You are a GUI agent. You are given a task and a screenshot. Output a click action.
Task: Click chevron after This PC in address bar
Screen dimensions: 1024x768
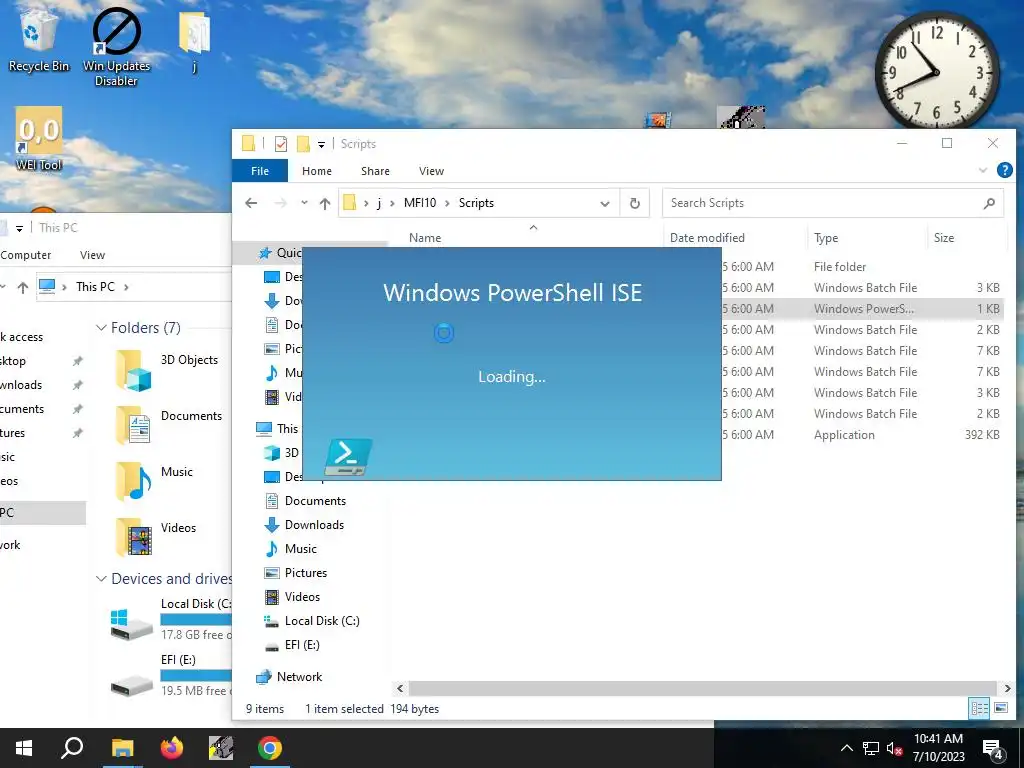click(126, 287)
